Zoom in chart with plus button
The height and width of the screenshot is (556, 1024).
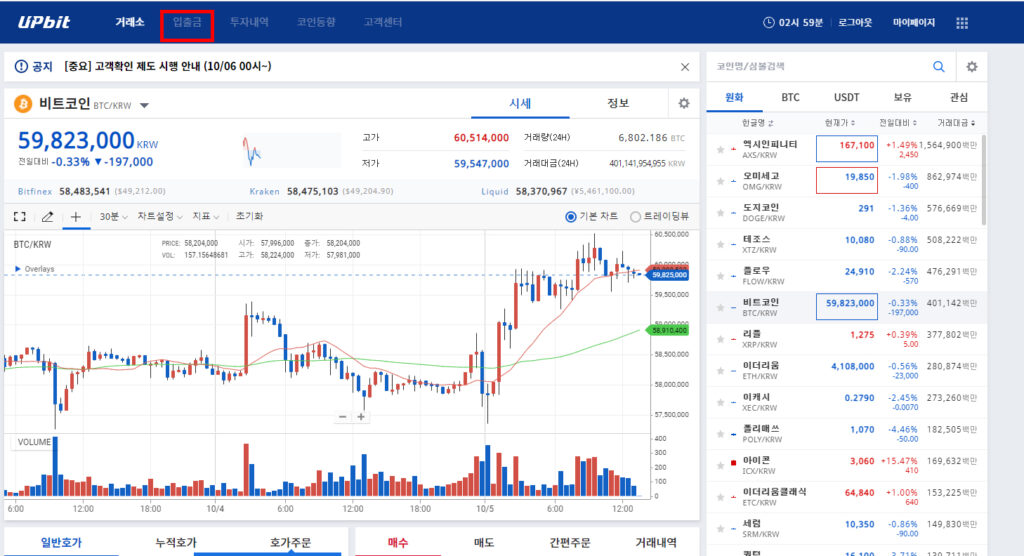[x=361, y=416]
